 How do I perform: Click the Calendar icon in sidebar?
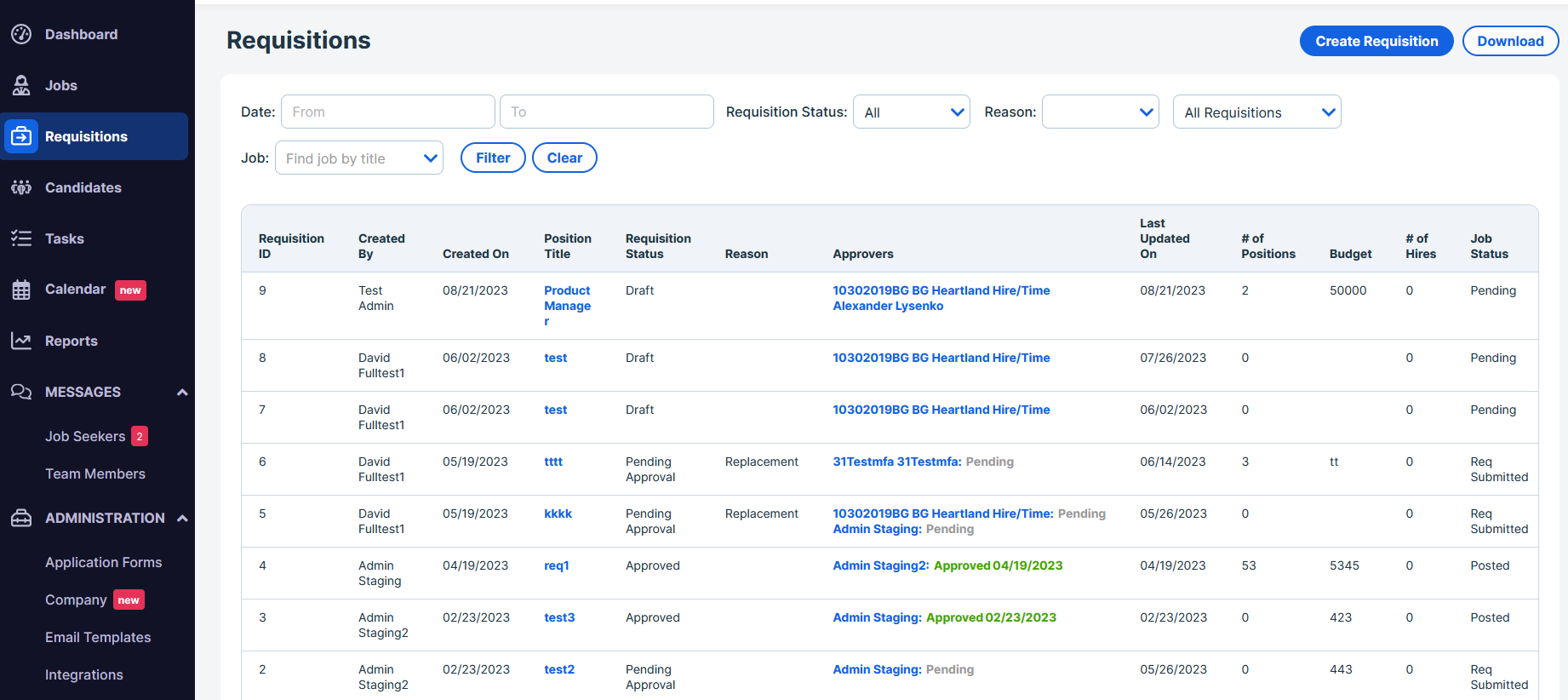click(x=21, y=290)
